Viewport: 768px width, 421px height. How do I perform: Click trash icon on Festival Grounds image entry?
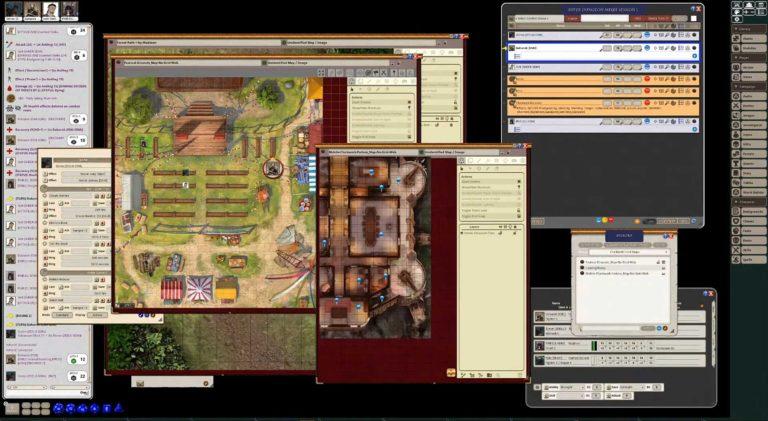coord(664,262)
